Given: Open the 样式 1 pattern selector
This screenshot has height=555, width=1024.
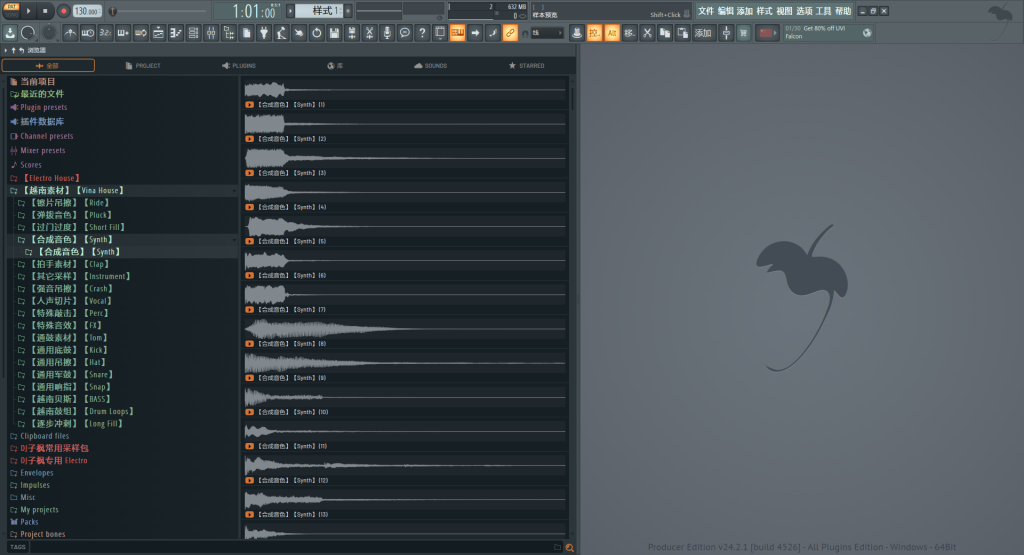Looking at the screenshot, I should click(319, 10).
